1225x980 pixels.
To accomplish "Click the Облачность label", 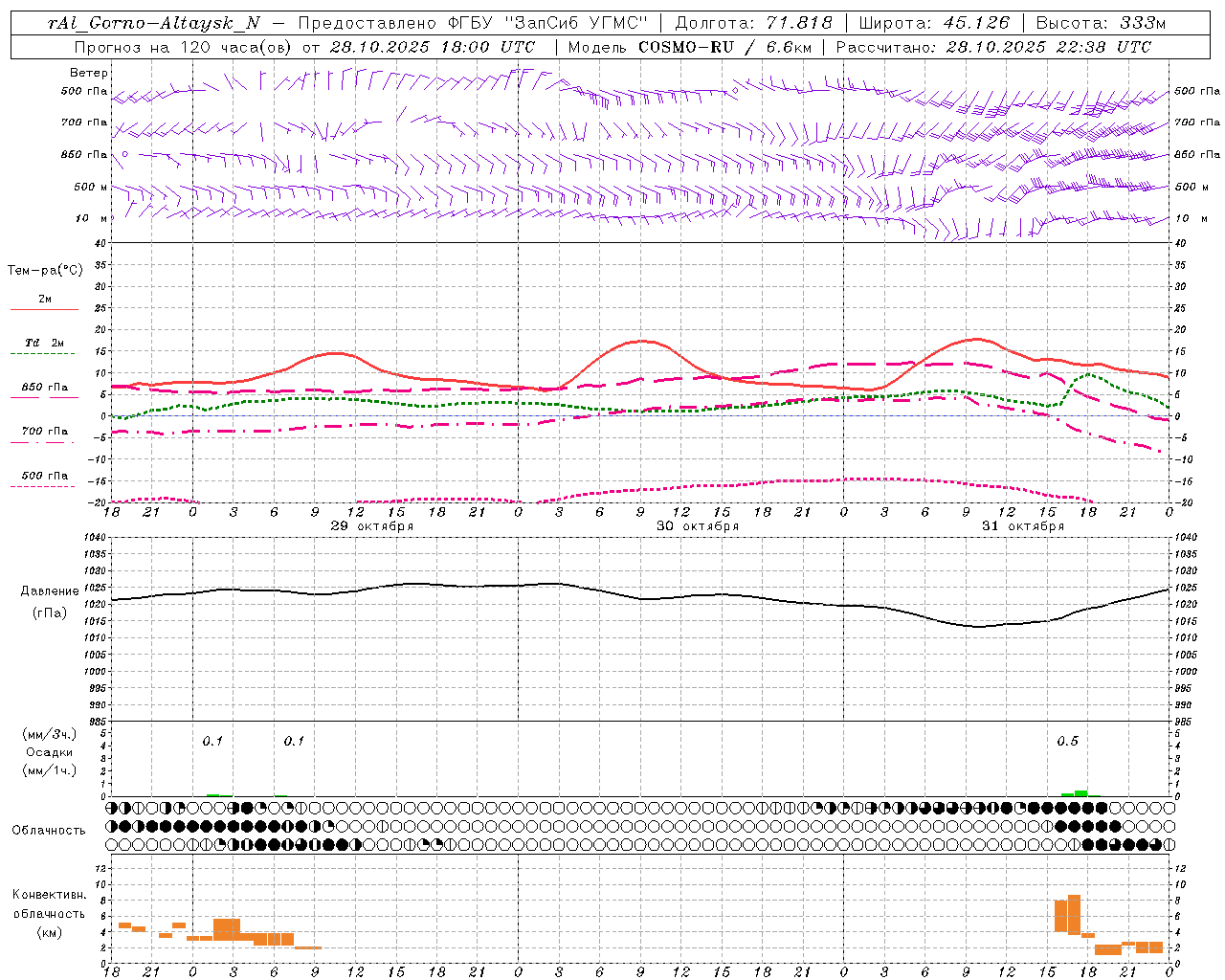I will coord(49,831).
